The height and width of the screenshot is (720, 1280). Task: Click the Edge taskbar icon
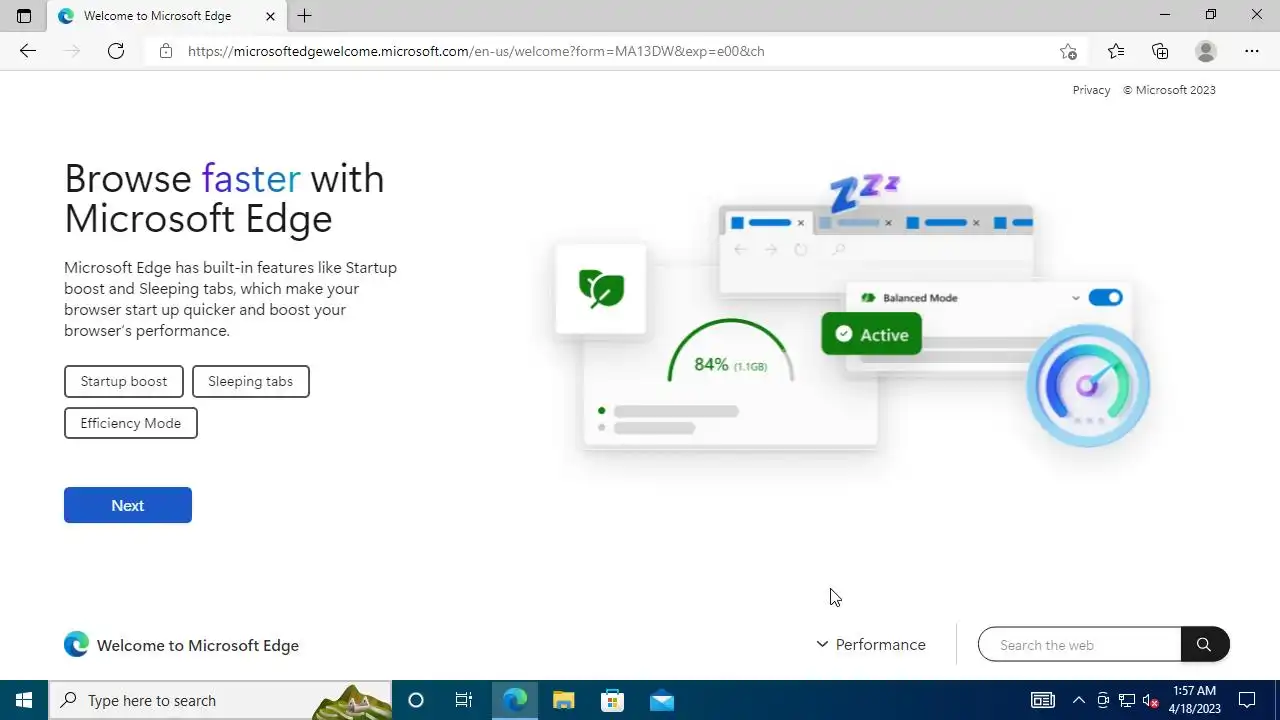point(515,700)
